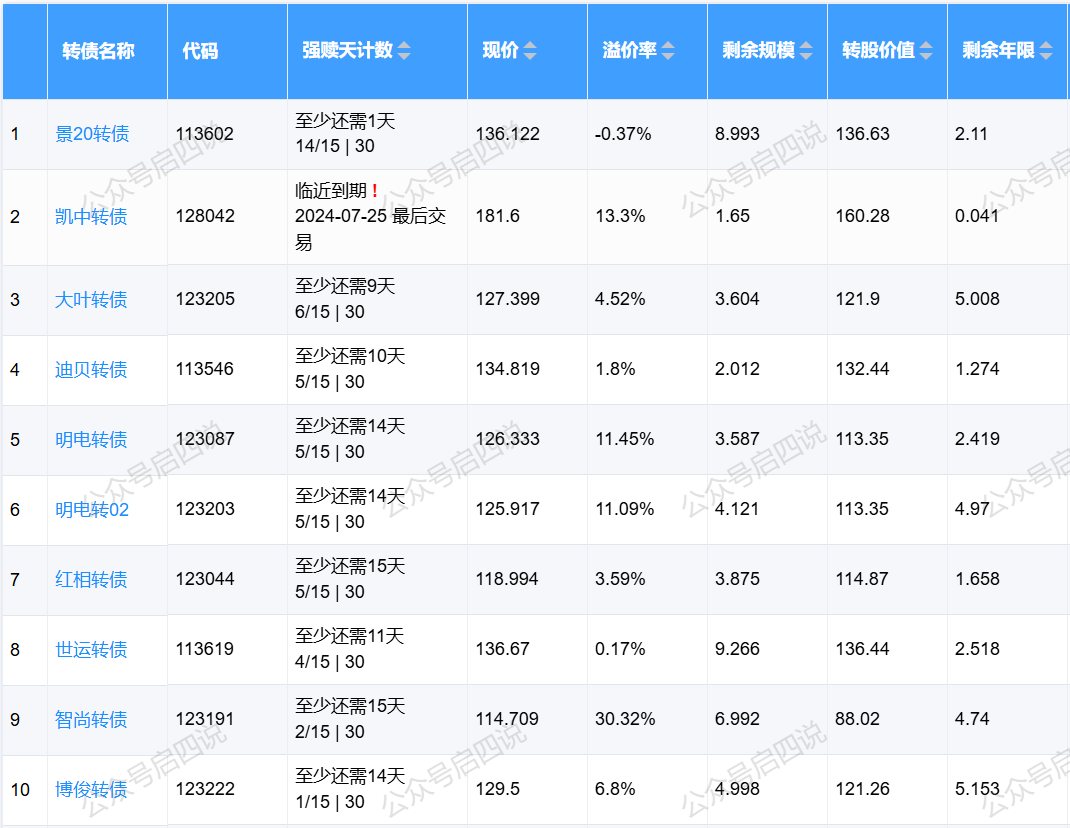Click the red exclamation mark after 临近到期
Viewport: 1070px width, 828px height.
(374, 191)
